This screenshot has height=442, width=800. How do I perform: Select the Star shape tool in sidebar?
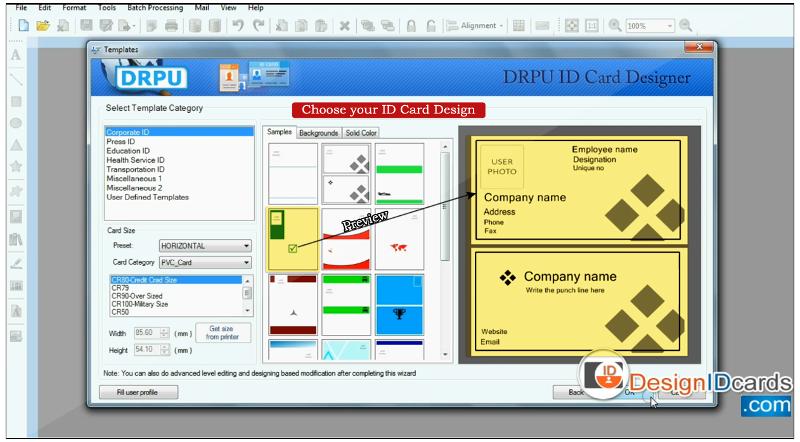16,166
